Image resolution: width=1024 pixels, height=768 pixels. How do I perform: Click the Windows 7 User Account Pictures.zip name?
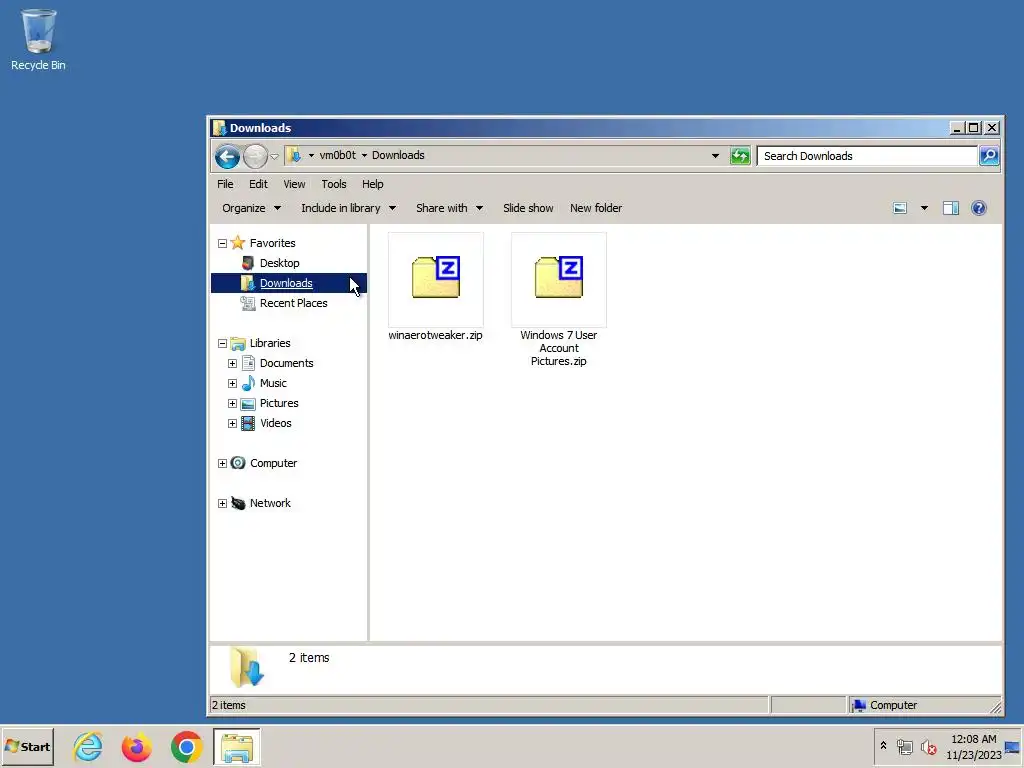559,348
